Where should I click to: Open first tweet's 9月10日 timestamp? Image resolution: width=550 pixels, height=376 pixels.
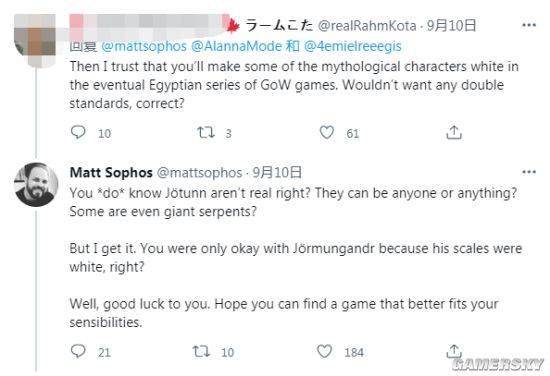click(451, 26)
